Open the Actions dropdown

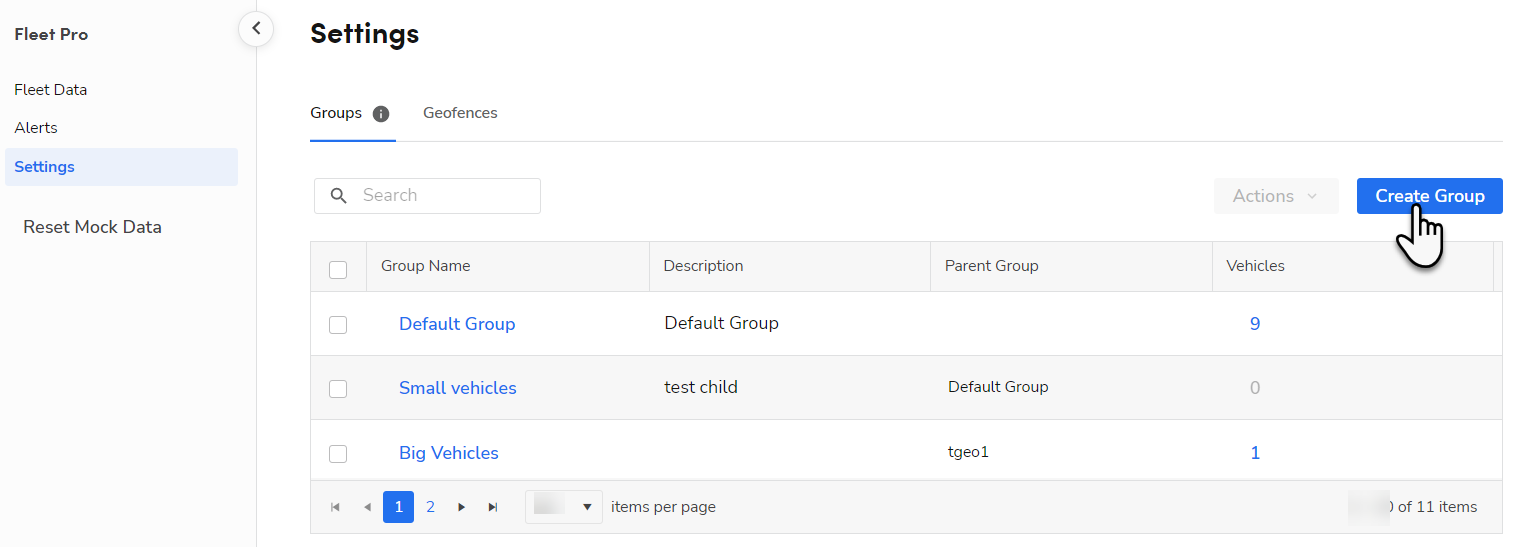point(1276,196)
